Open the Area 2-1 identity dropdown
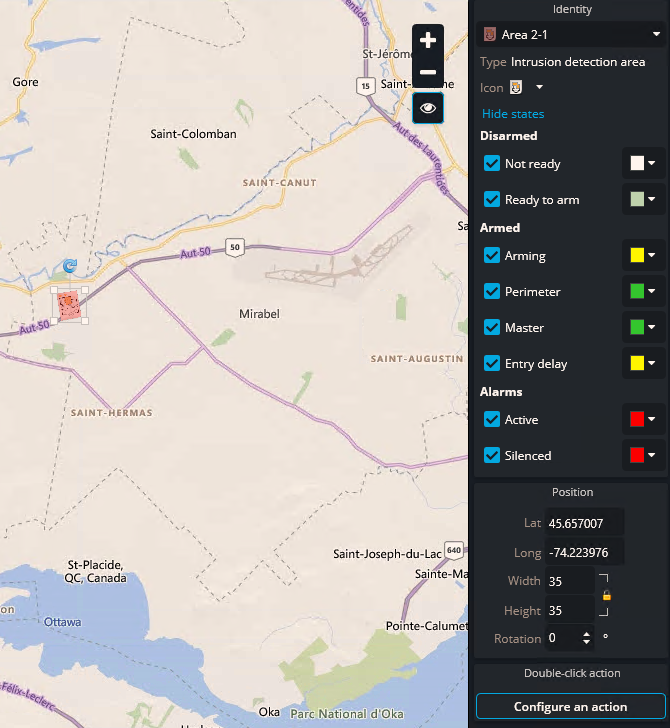 (656, 35)
